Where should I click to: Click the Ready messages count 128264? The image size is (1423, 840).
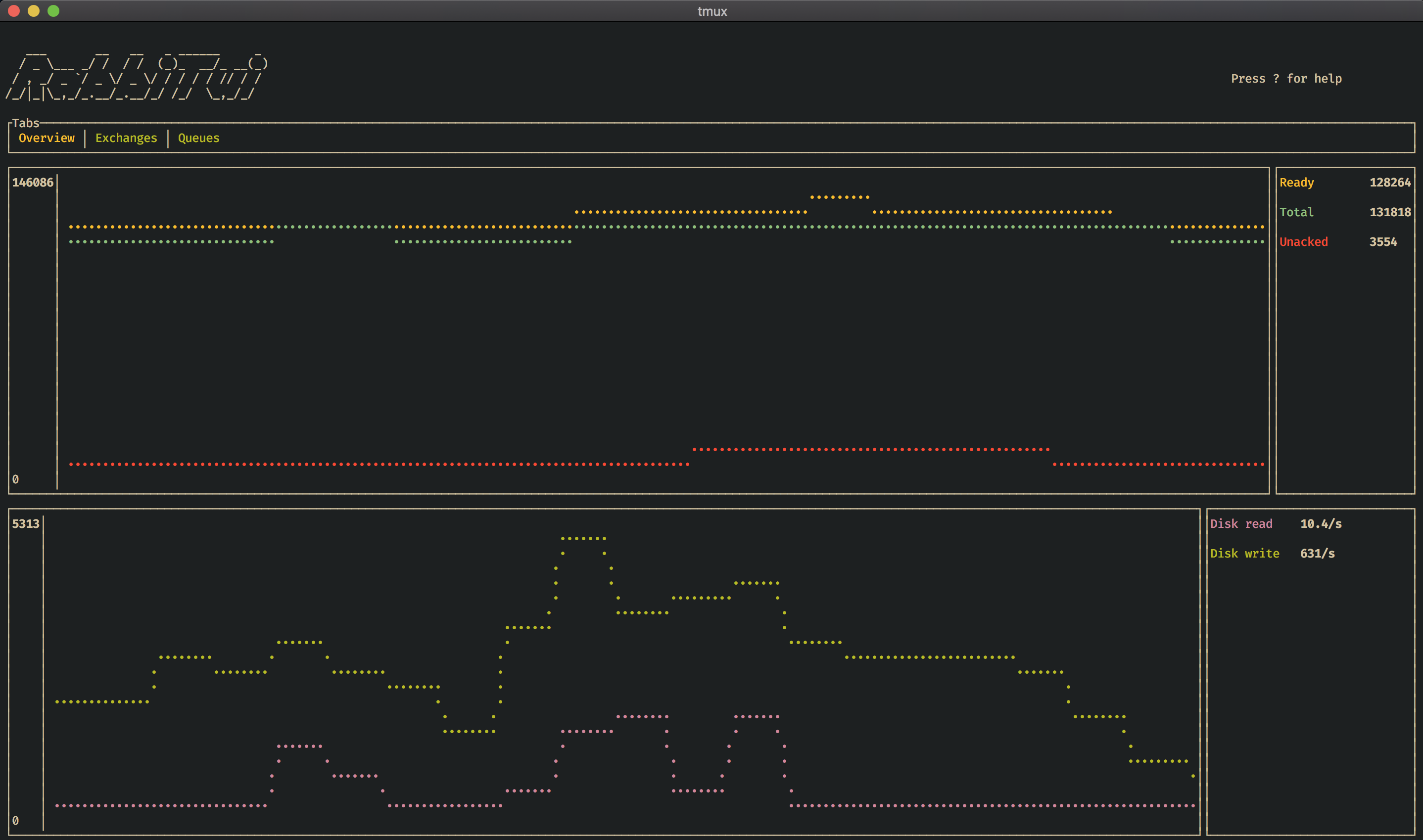[1391, 183]
